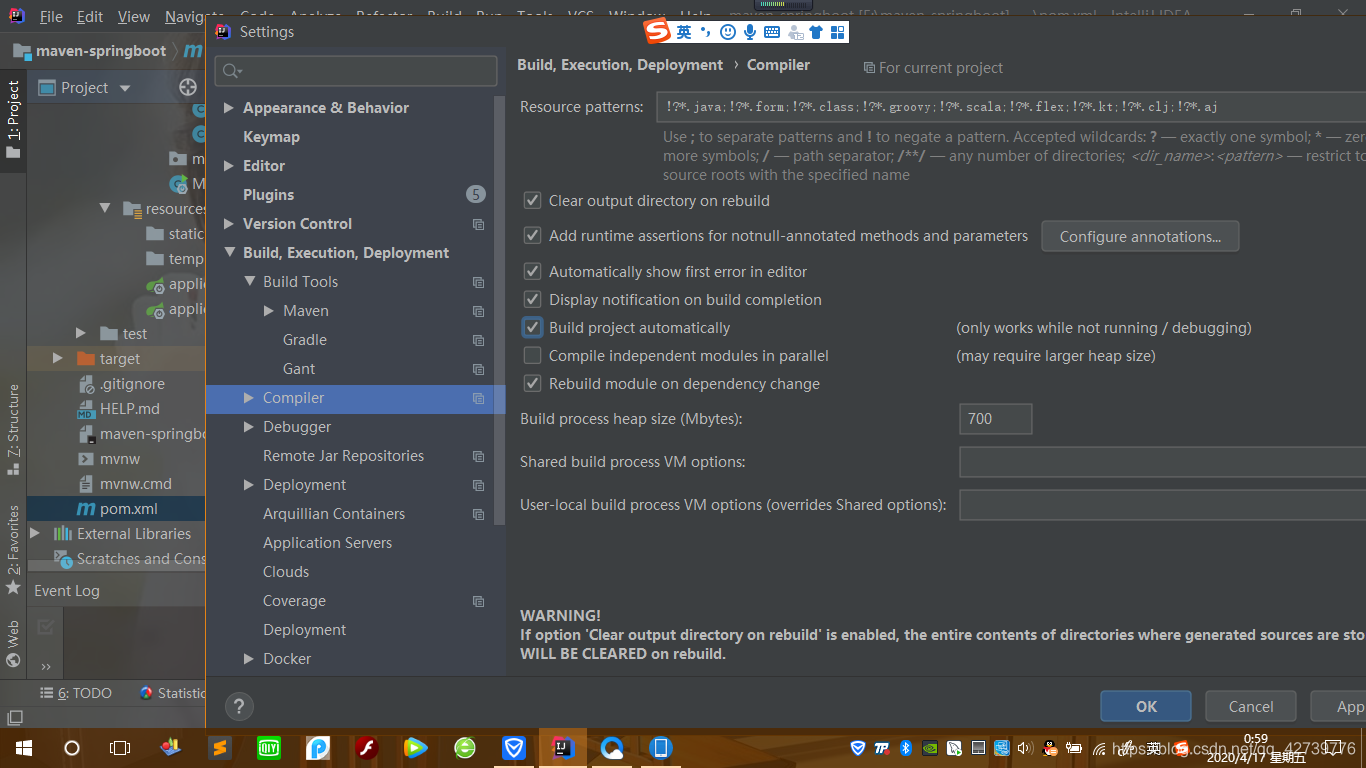Click project-level icon beside Gant

click(479, 369)
